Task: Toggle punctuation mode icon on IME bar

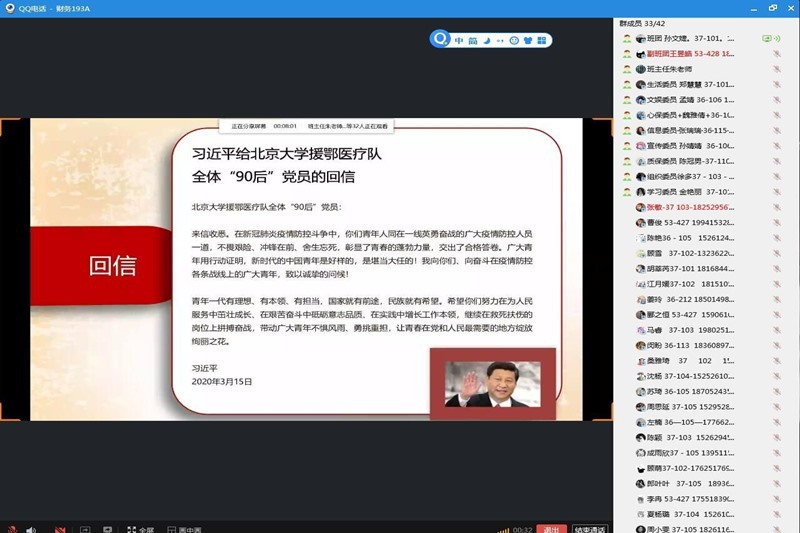Action: click(500, 40)
